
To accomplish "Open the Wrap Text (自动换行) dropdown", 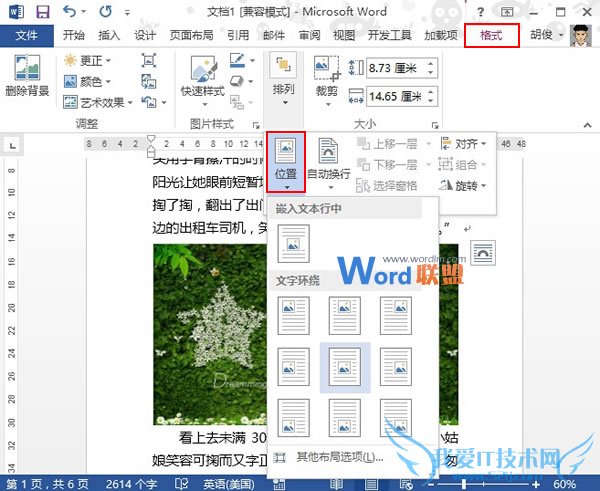I will [x=329, y=162].
